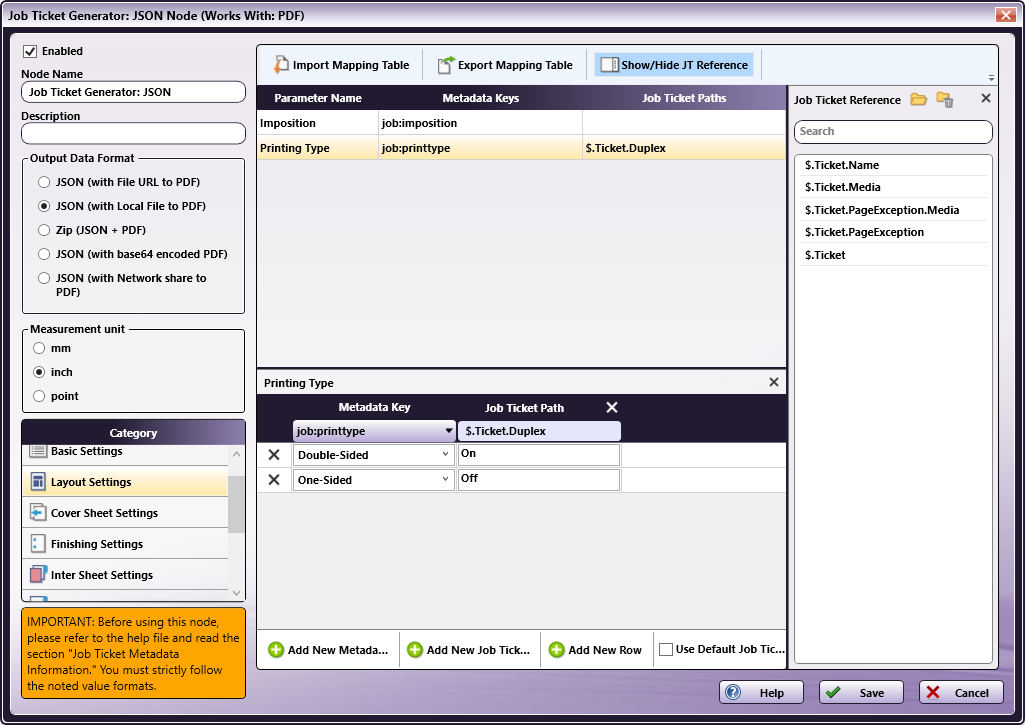Click the Metadata Keys column header

(480, 98)
